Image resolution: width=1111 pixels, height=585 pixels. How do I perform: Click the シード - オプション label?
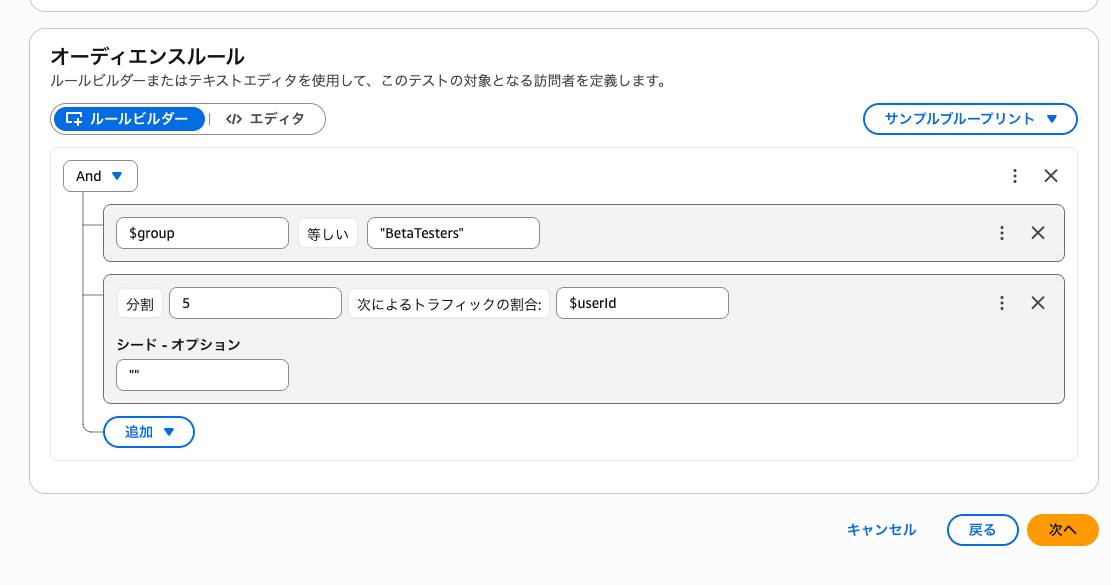179,345
